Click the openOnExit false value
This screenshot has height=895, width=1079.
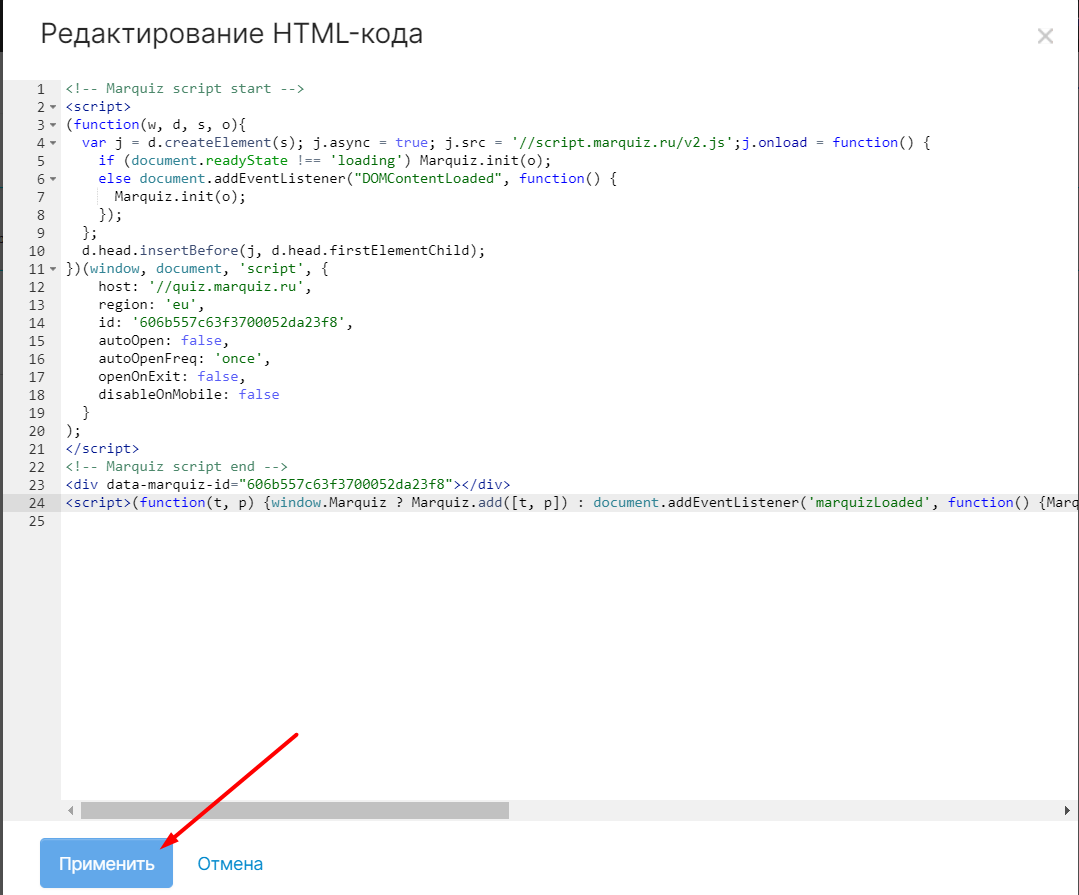pos(217,376)
